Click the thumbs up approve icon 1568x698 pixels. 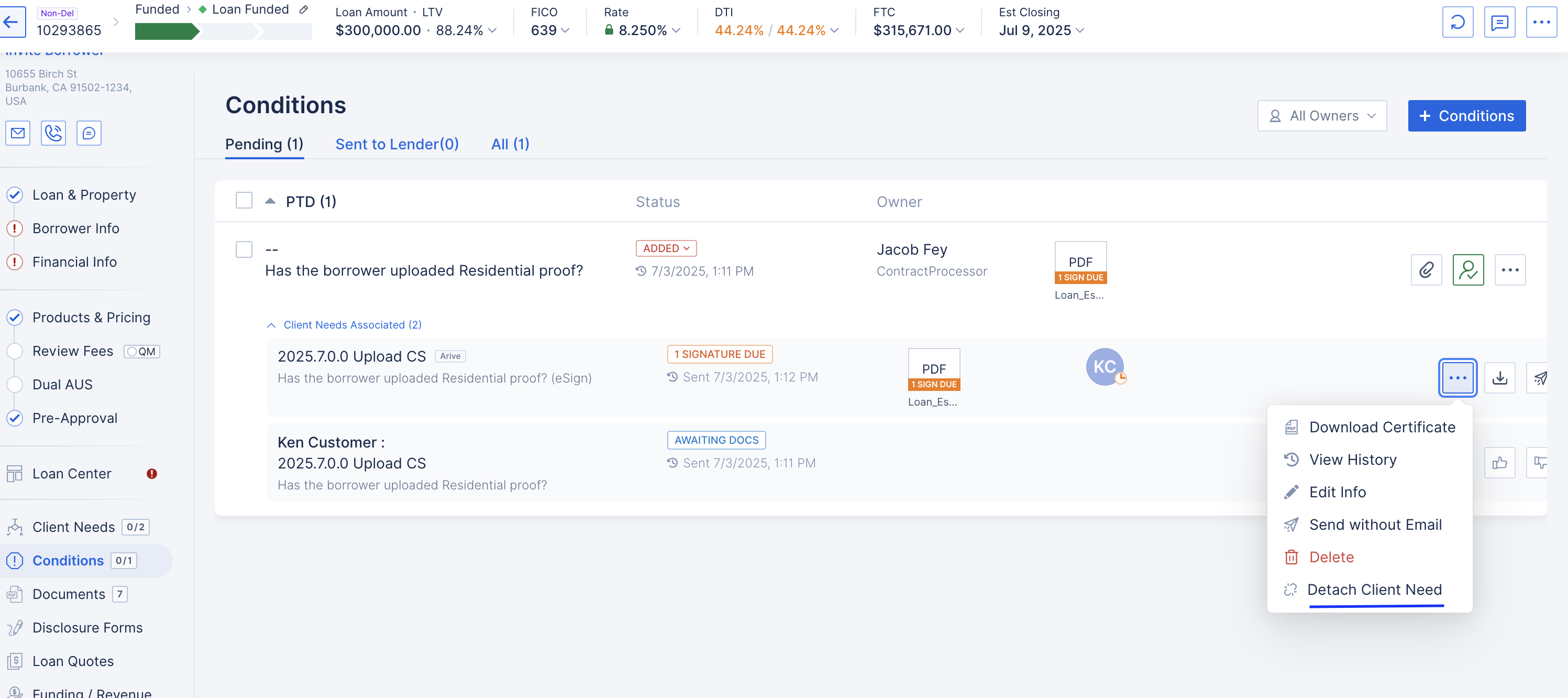click(1499, 463)
